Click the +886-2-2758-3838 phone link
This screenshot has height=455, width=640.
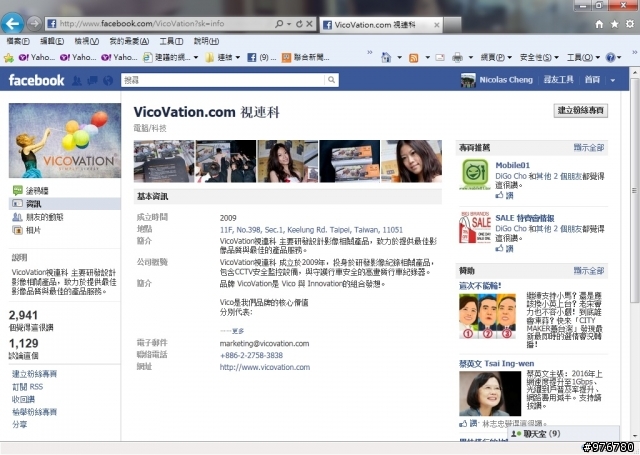251,355
